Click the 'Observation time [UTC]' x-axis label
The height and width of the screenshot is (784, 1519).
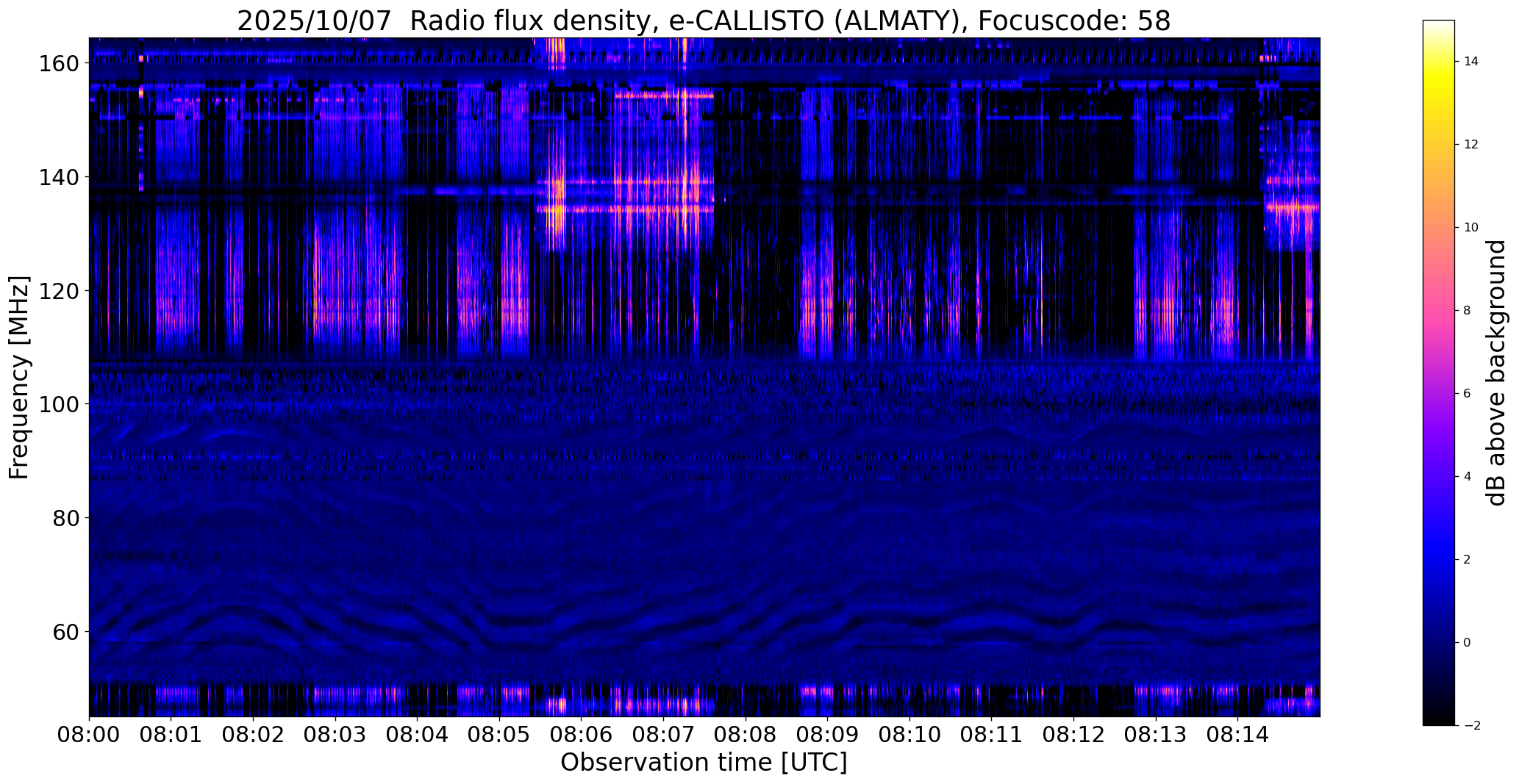coord(704,762)
